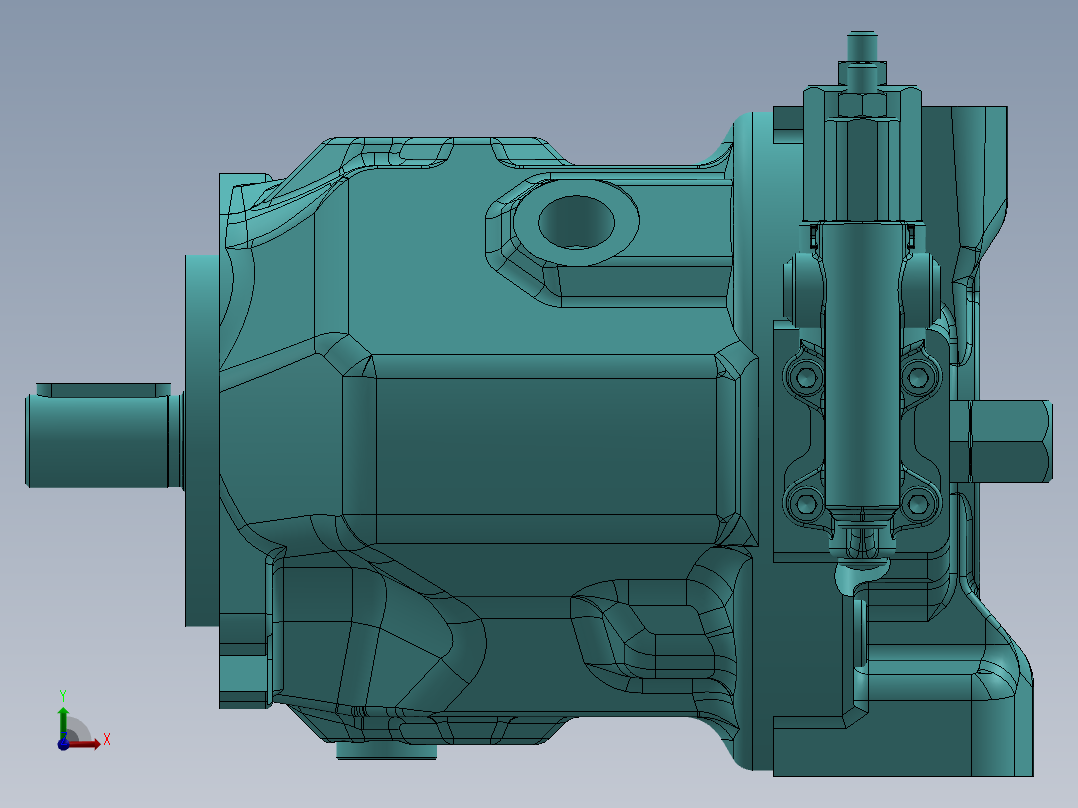This screenshot has width=1078, height=808.
Task: Select the drain boss under the housing bottom
Action: (x=386, y=751)
